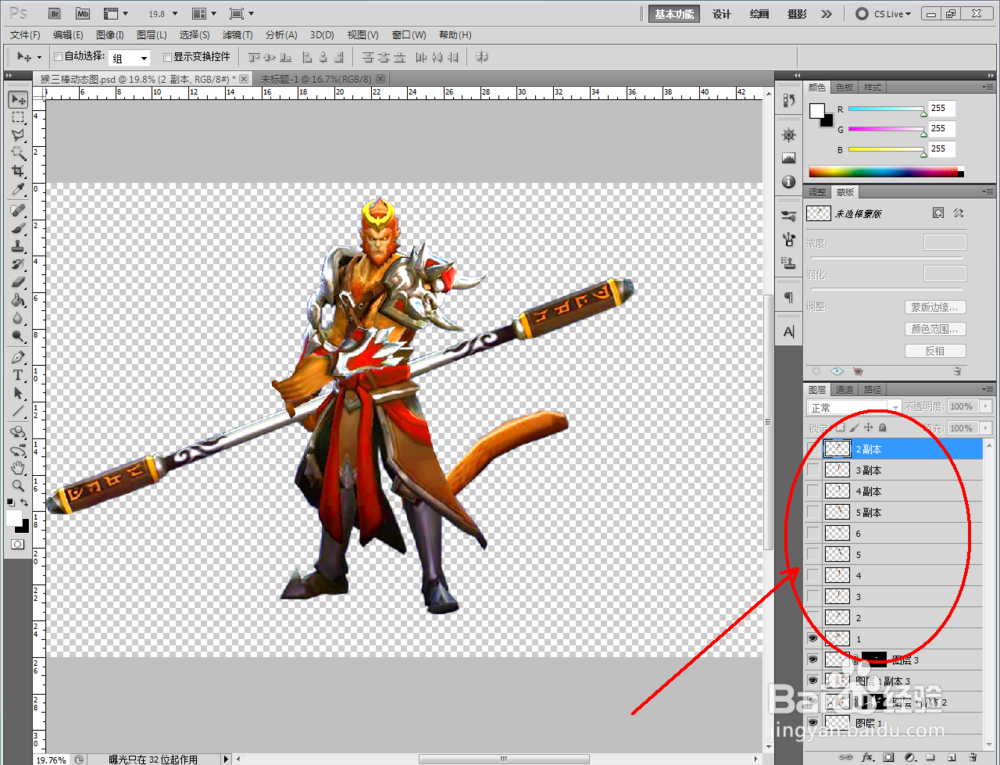Select the Spot Healing Brush tool
This screenshot has height=765, width=1000.
point(18,210)
